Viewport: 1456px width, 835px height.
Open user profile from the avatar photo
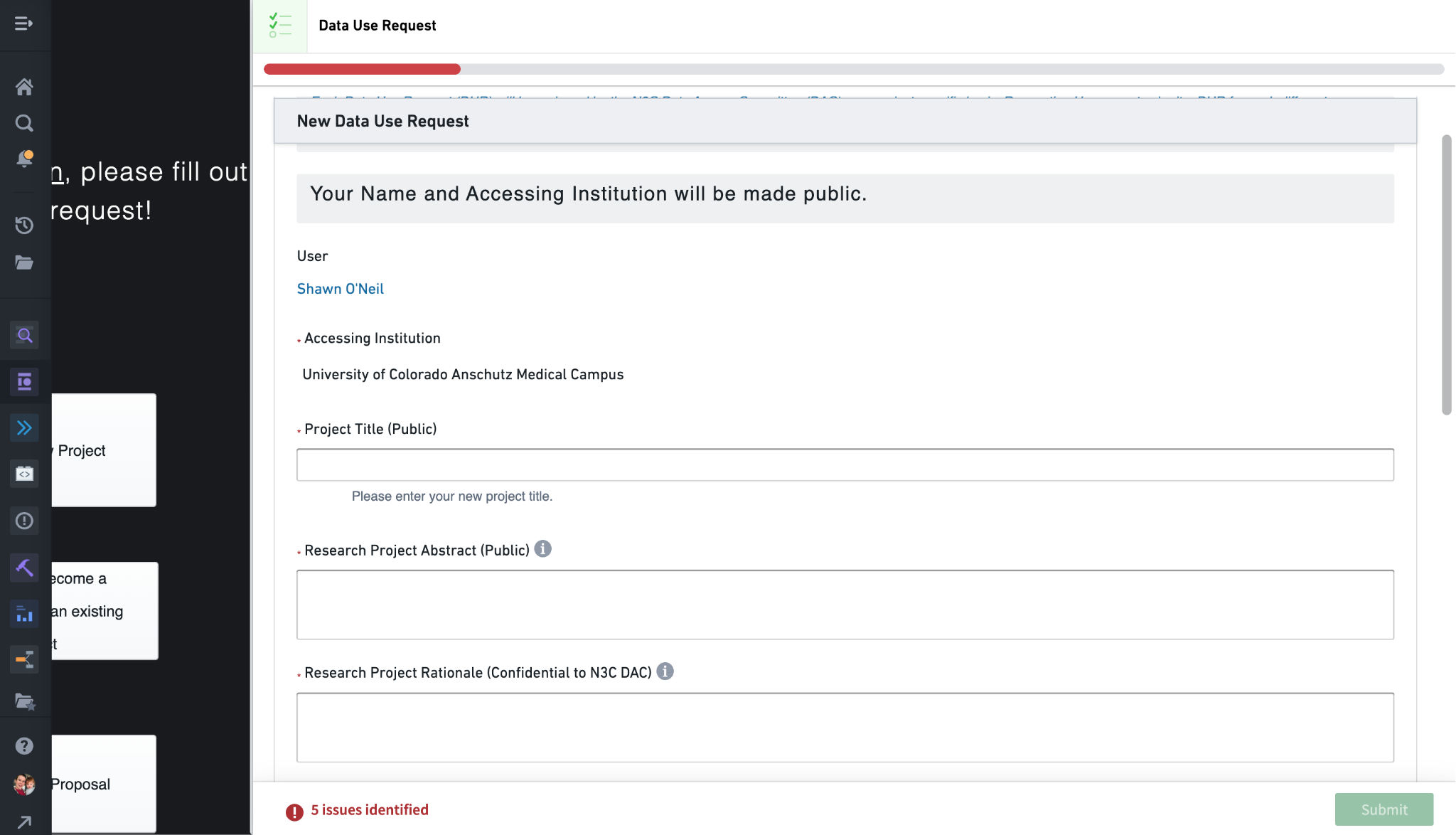coord(25,785)
